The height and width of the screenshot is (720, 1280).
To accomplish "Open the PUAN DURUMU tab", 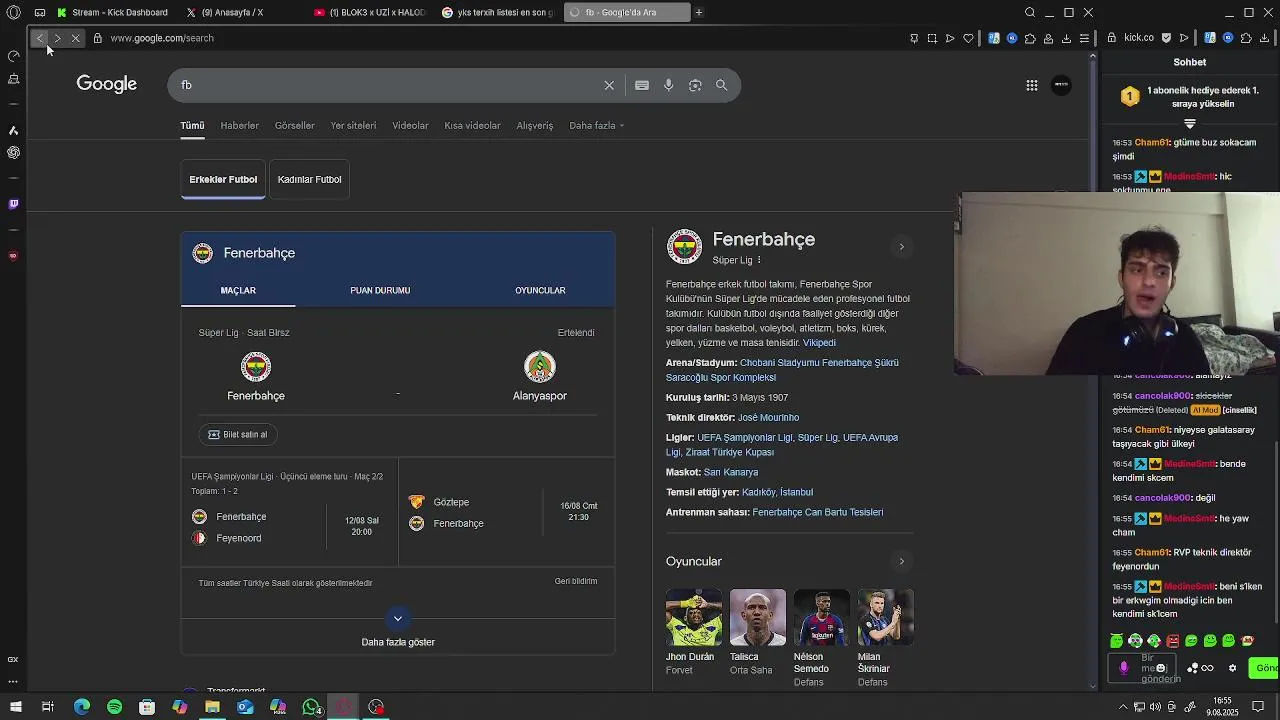I will (x=380, y=291).
